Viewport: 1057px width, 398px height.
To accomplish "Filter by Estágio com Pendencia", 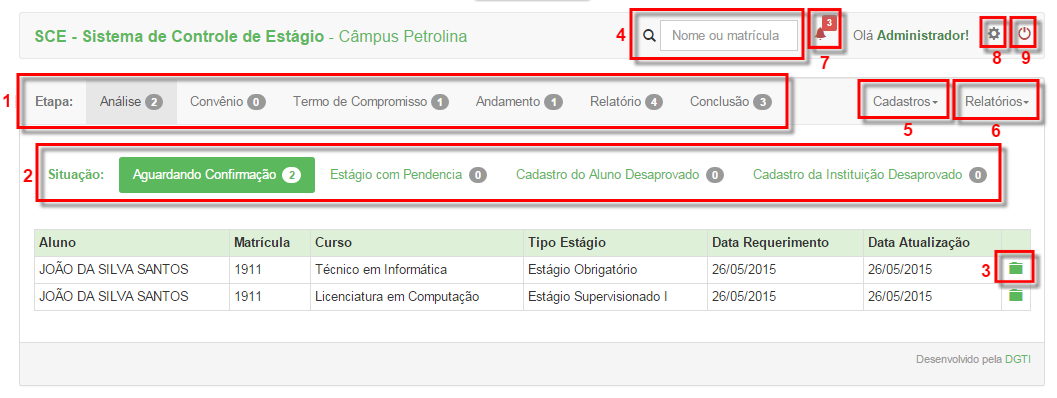I will [x=408, y=175].
